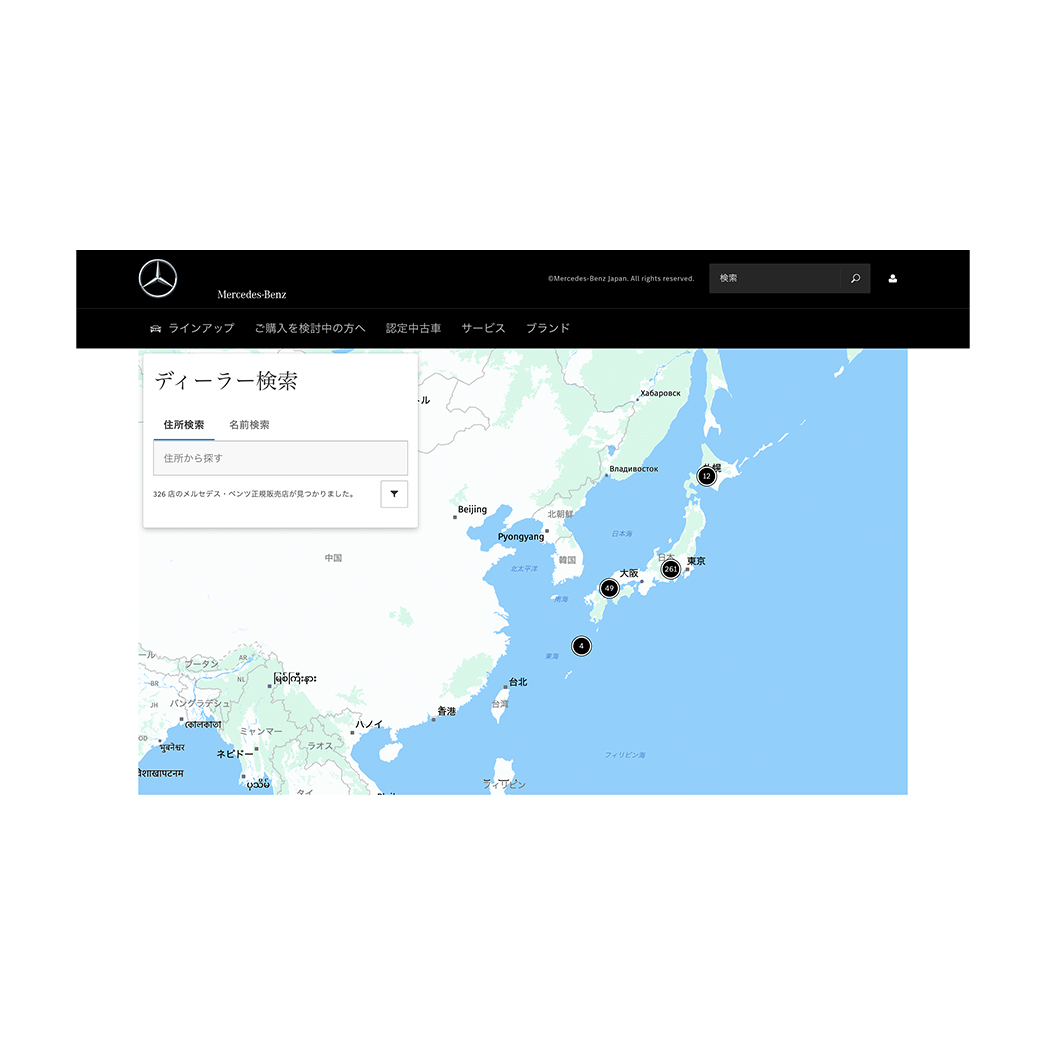
Task: Switch to the 住所検索 tab
Action: pos(184,425)
